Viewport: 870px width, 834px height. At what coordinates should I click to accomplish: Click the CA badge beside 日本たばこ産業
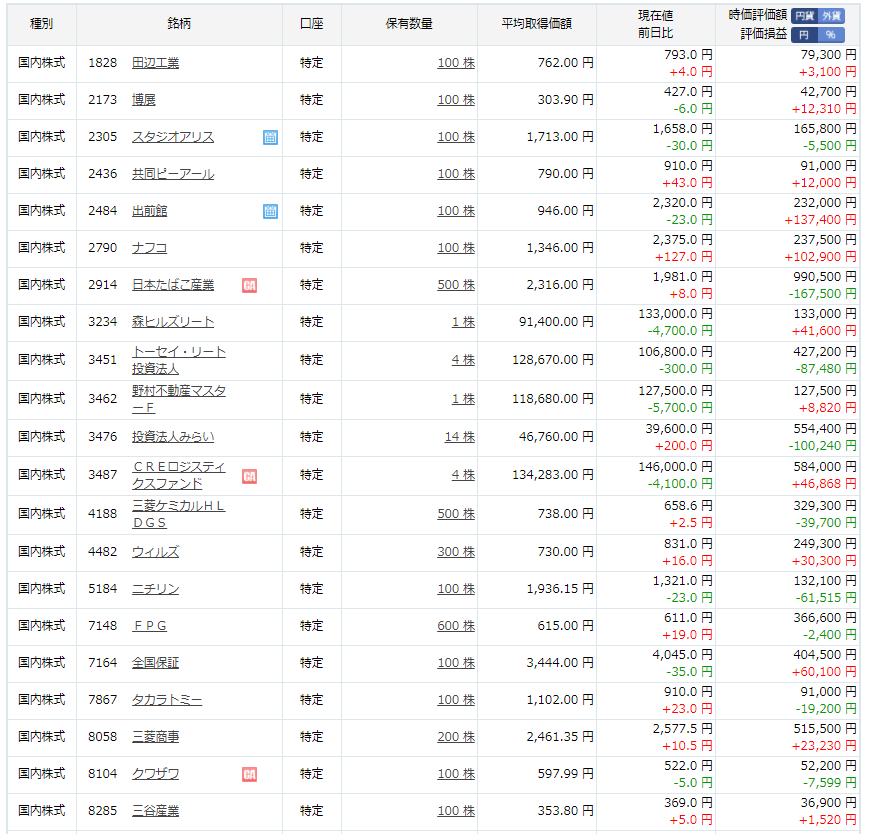[x=250, y=285]
